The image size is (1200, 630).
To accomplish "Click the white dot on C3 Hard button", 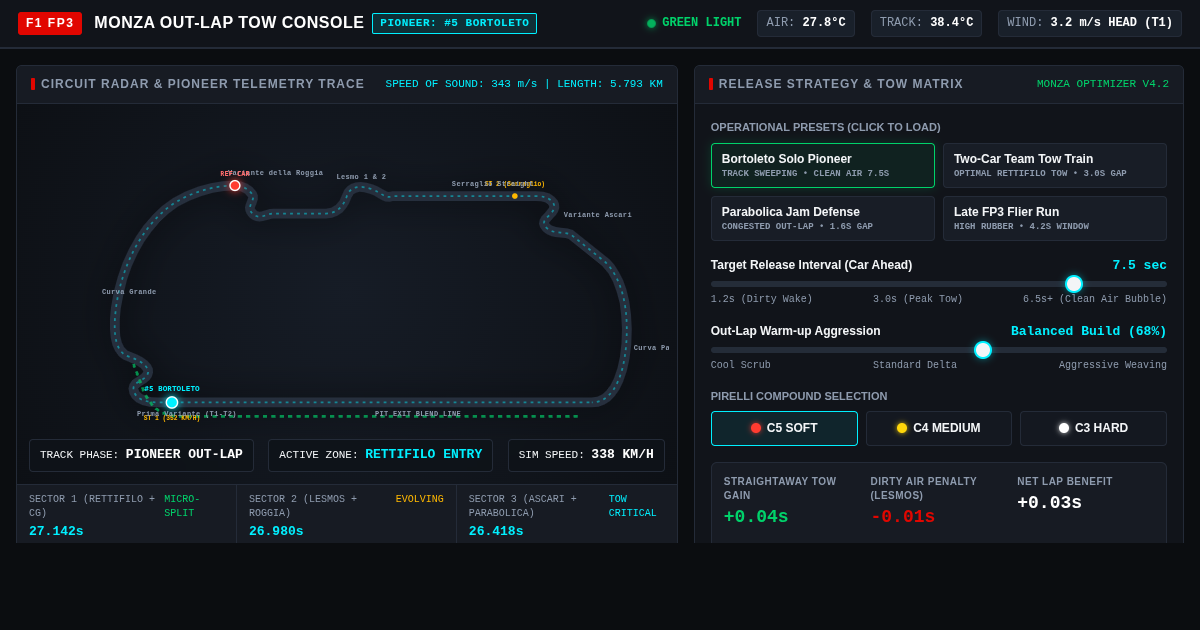I will [x=1064, y=428].
